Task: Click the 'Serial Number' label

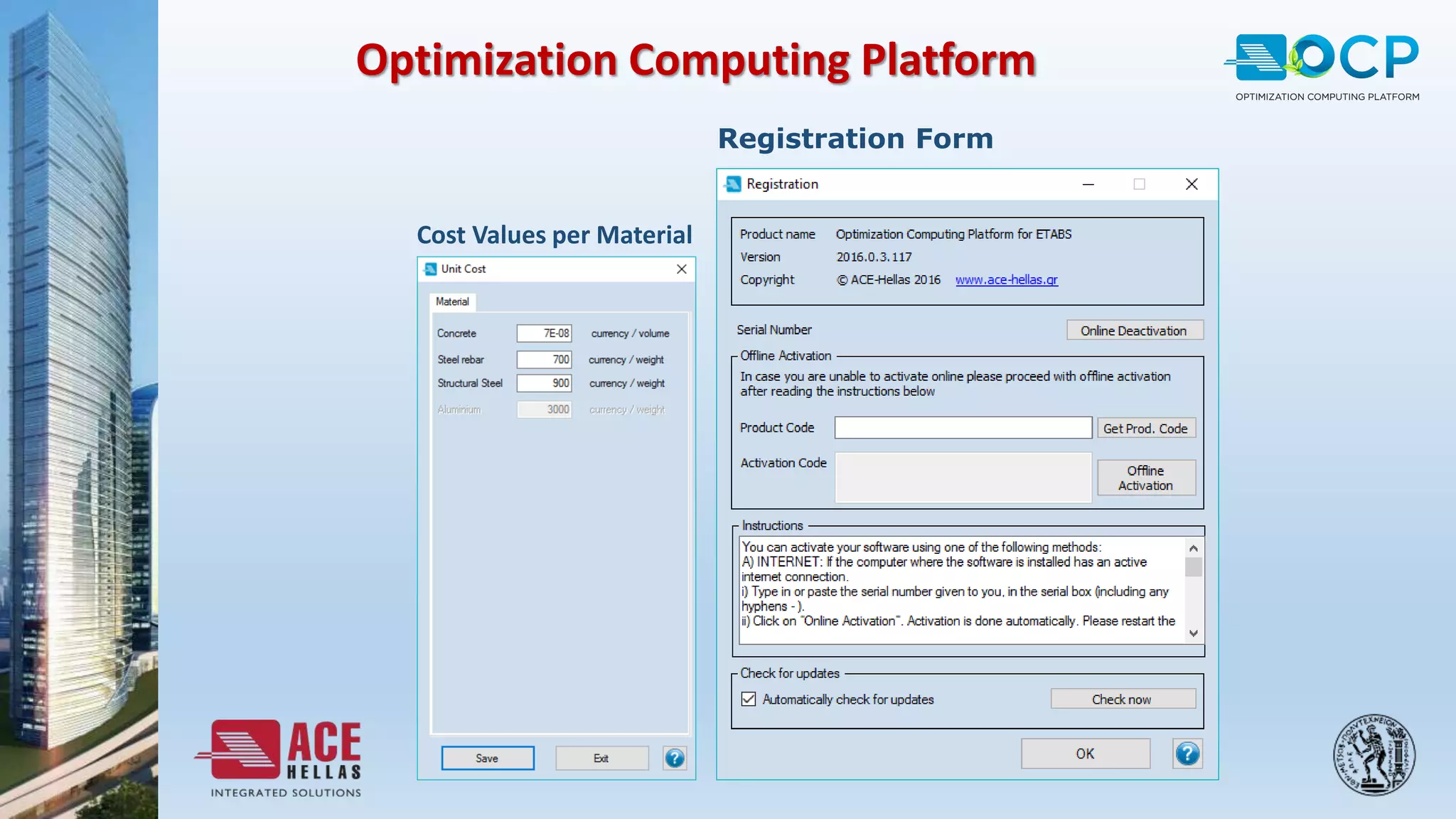Action: 774,330
